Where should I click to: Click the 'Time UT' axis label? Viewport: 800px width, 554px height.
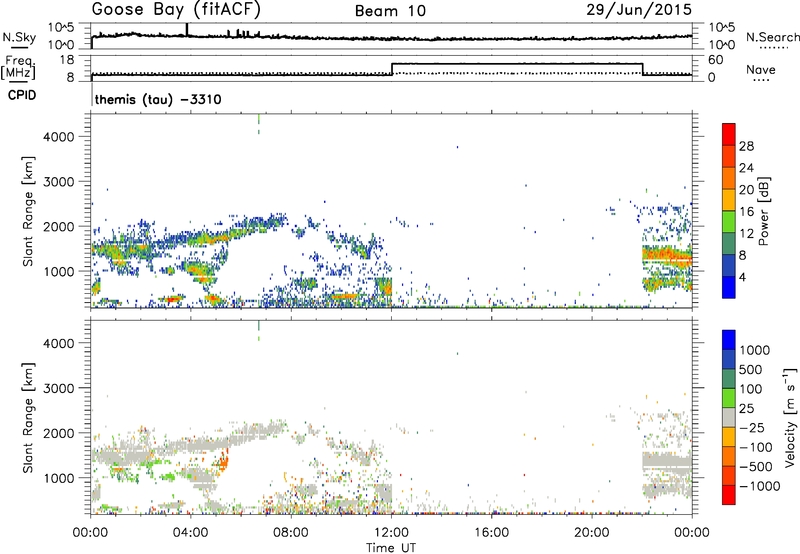[391, 547]
